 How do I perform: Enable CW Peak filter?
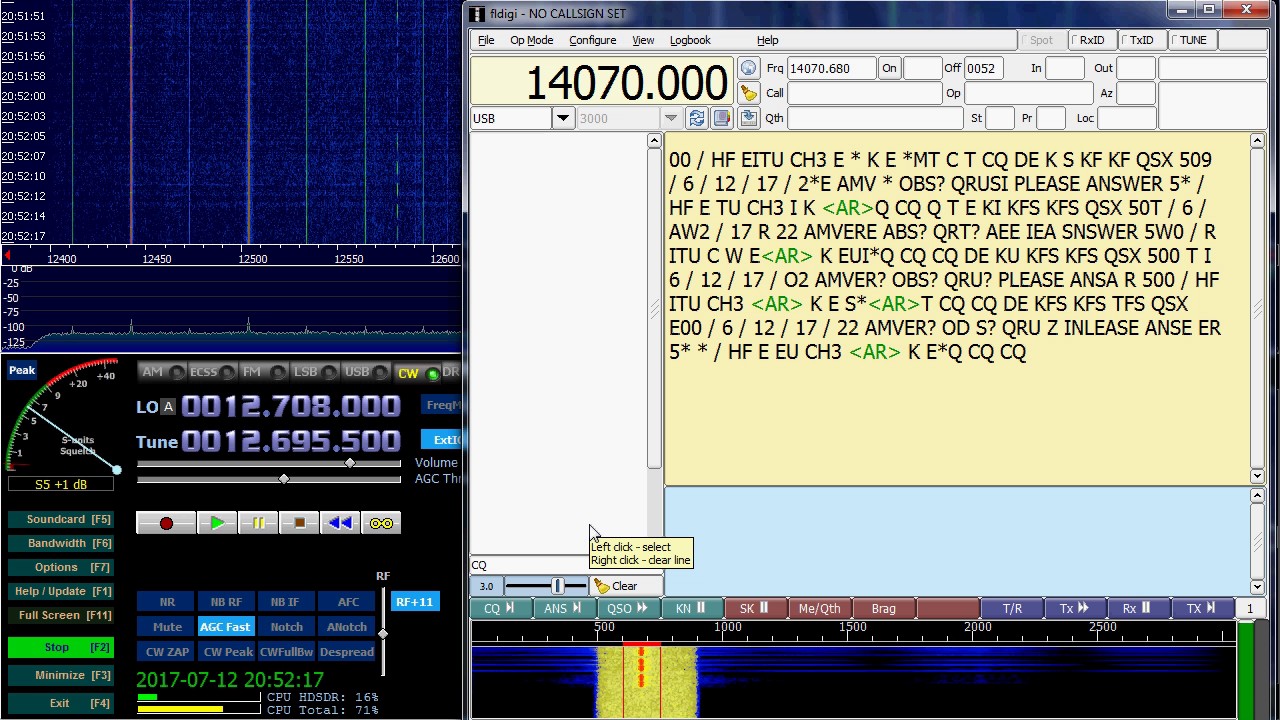click(228, 652)
